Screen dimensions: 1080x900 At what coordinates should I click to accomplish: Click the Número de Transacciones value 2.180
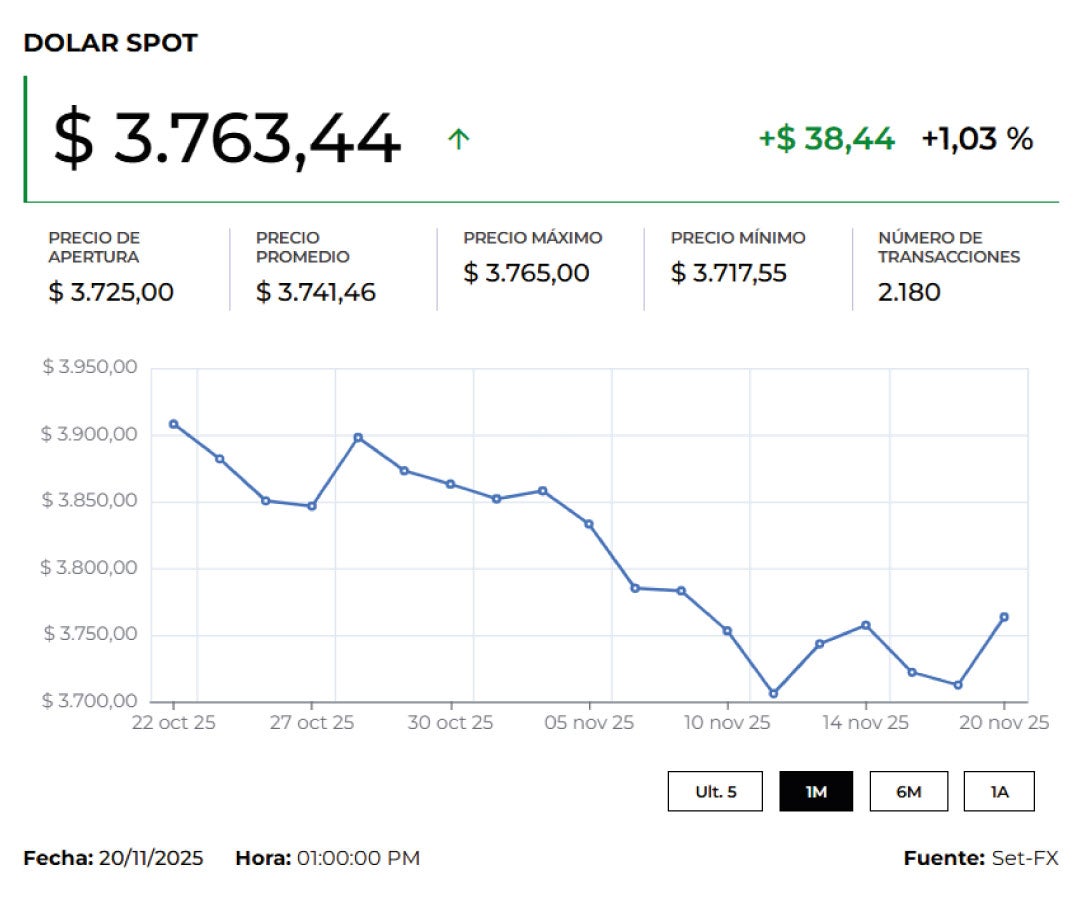pyautogui.click(x=909, y=292)
